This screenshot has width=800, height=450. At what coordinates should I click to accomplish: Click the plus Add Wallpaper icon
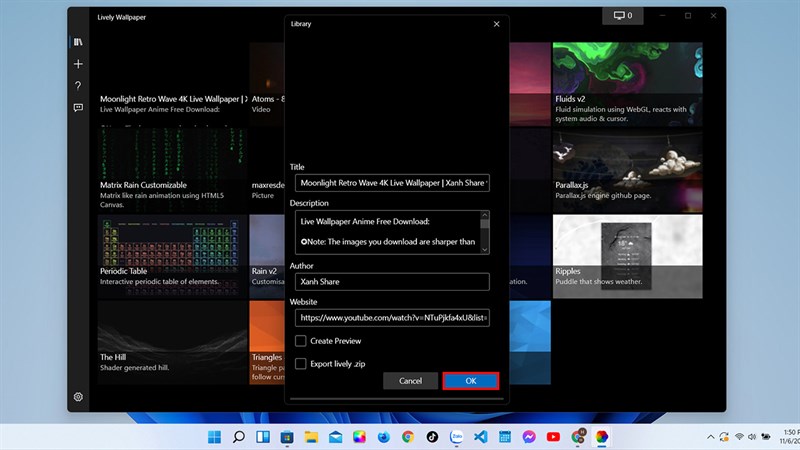tap(78, 64)
